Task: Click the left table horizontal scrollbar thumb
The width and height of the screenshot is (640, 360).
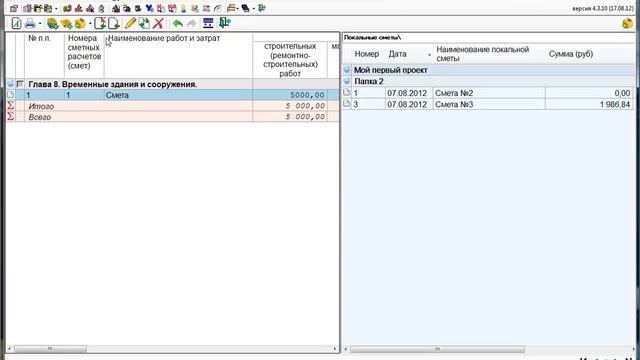Action: click(x=50, y=349)
